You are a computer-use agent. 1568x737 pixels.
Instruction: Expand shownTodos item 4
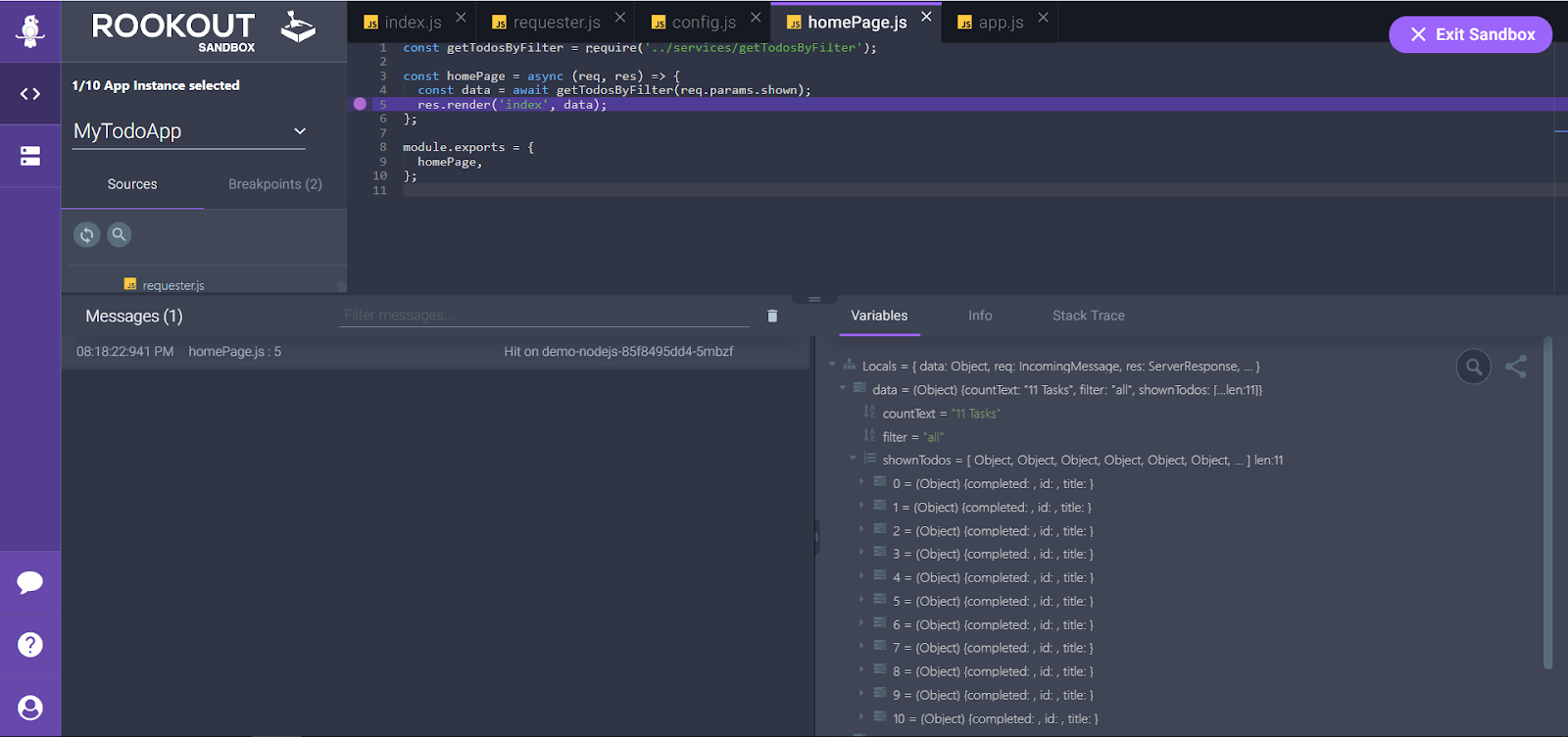861,576
